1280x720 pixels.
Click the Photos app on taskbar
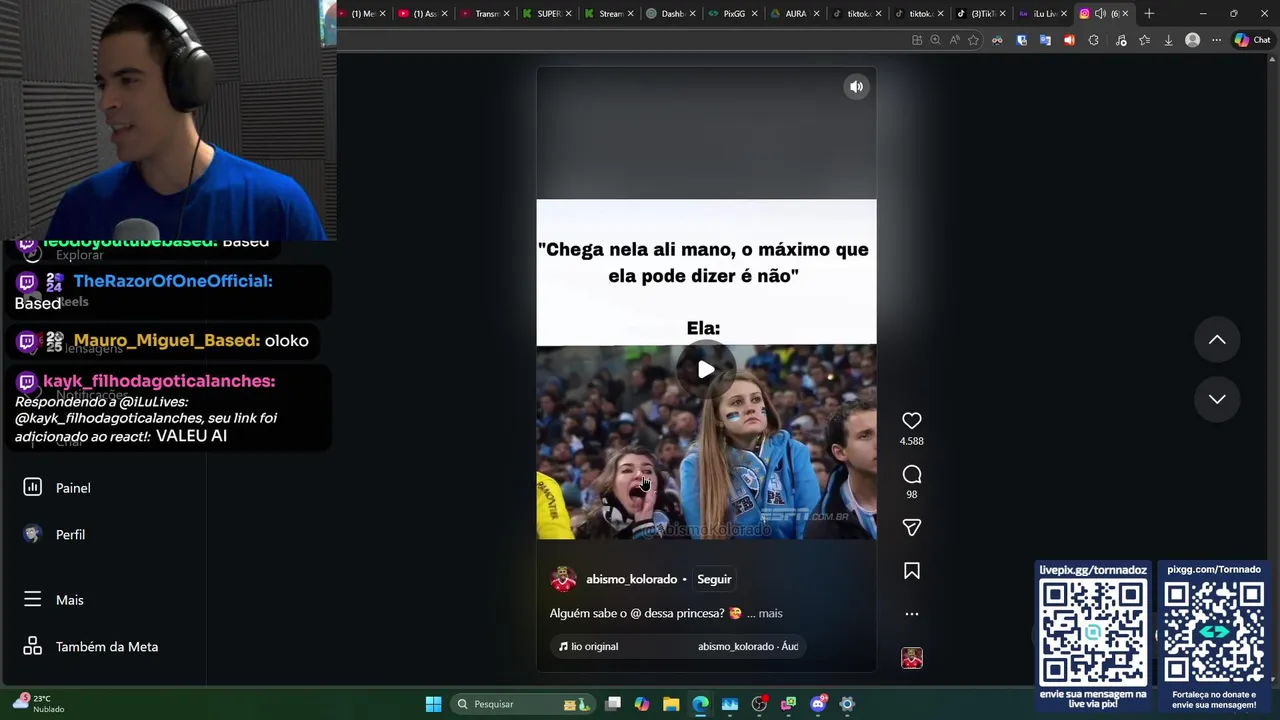[730, 704]
